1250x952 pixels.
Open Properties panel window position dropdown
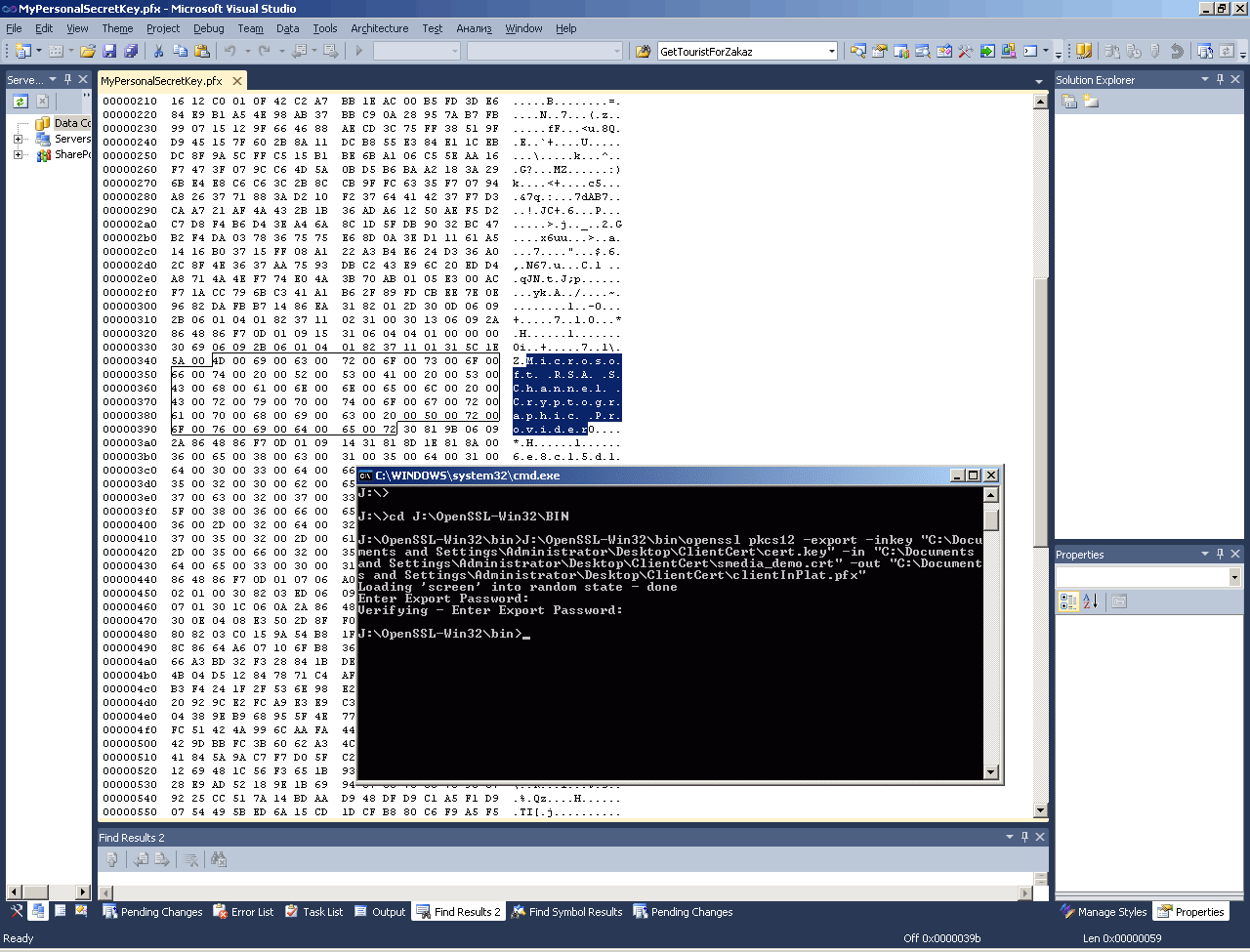coord(1205,554)
